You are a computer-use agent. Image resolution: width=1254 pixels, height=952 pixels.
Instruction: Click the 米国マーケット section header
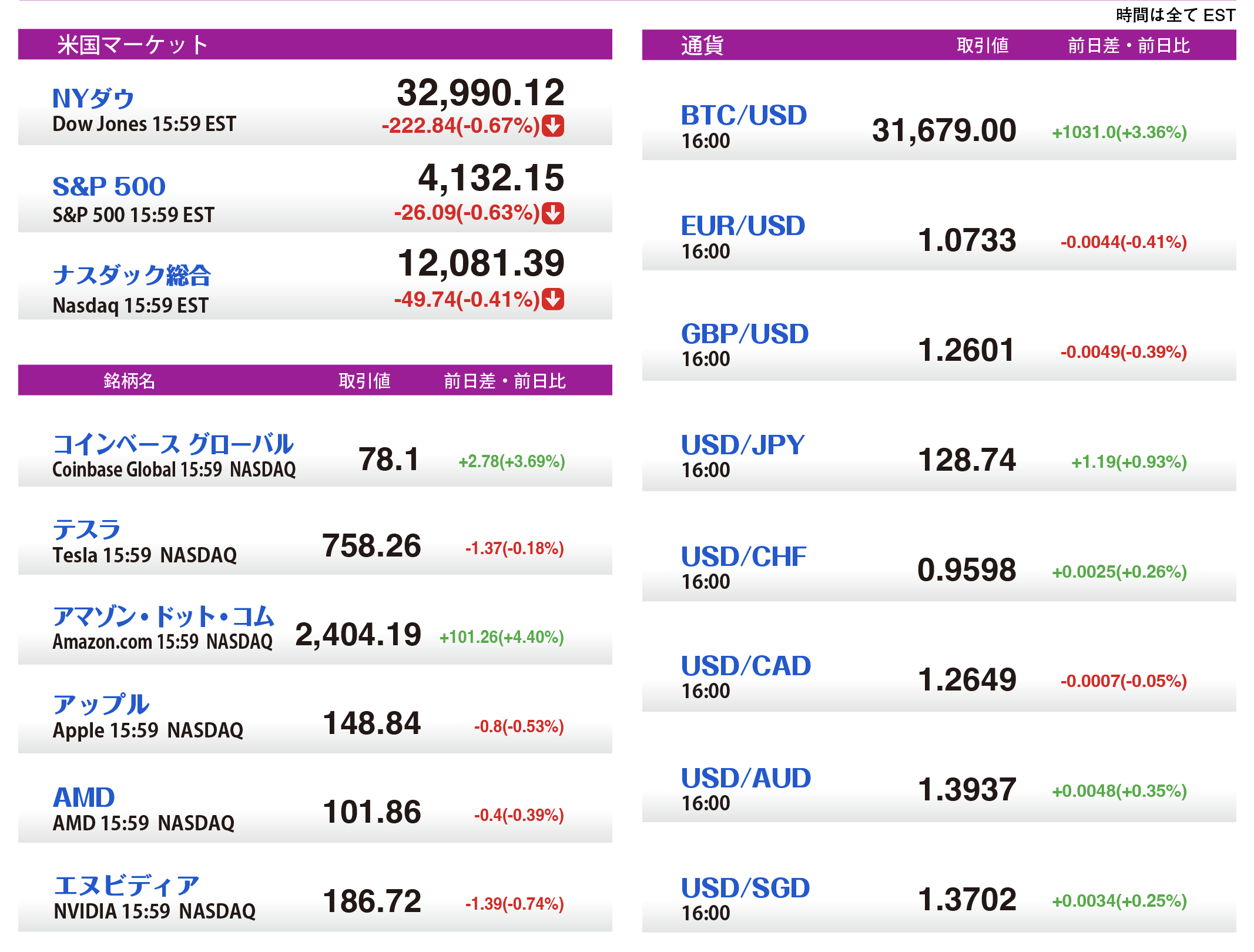pos(132,45)
